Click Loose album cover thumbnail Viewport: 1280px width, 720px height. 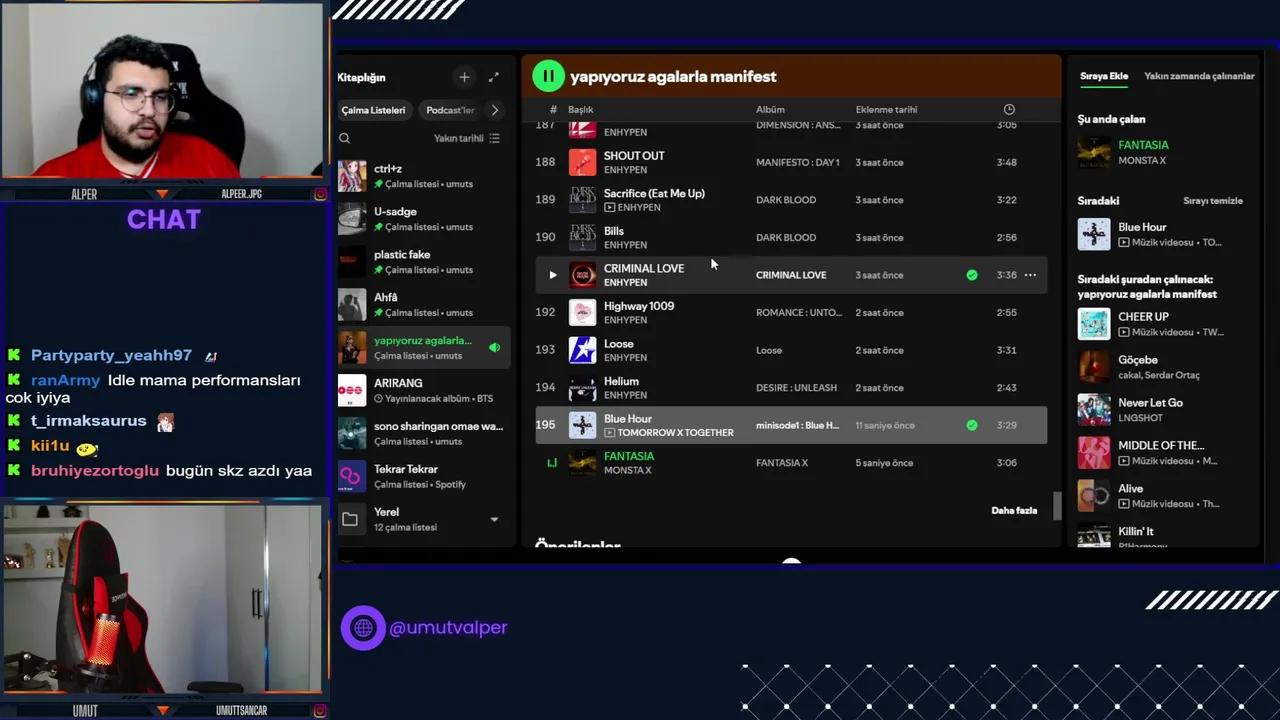point(582,350)
